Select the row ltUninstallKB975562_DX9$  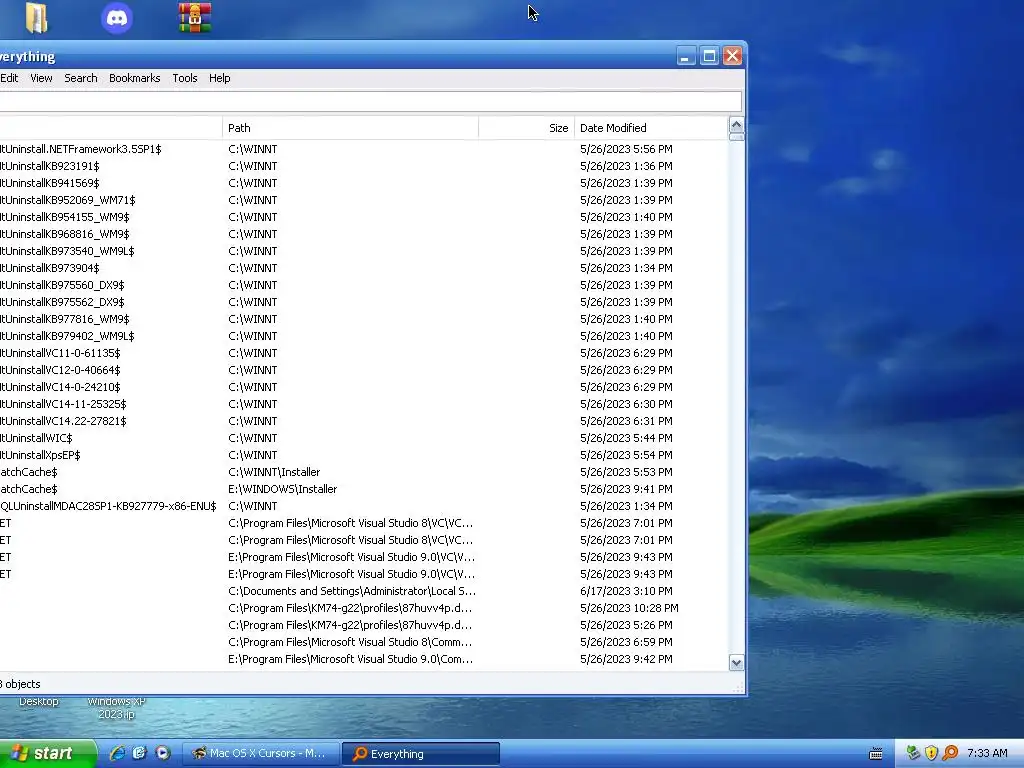point(364,302)
